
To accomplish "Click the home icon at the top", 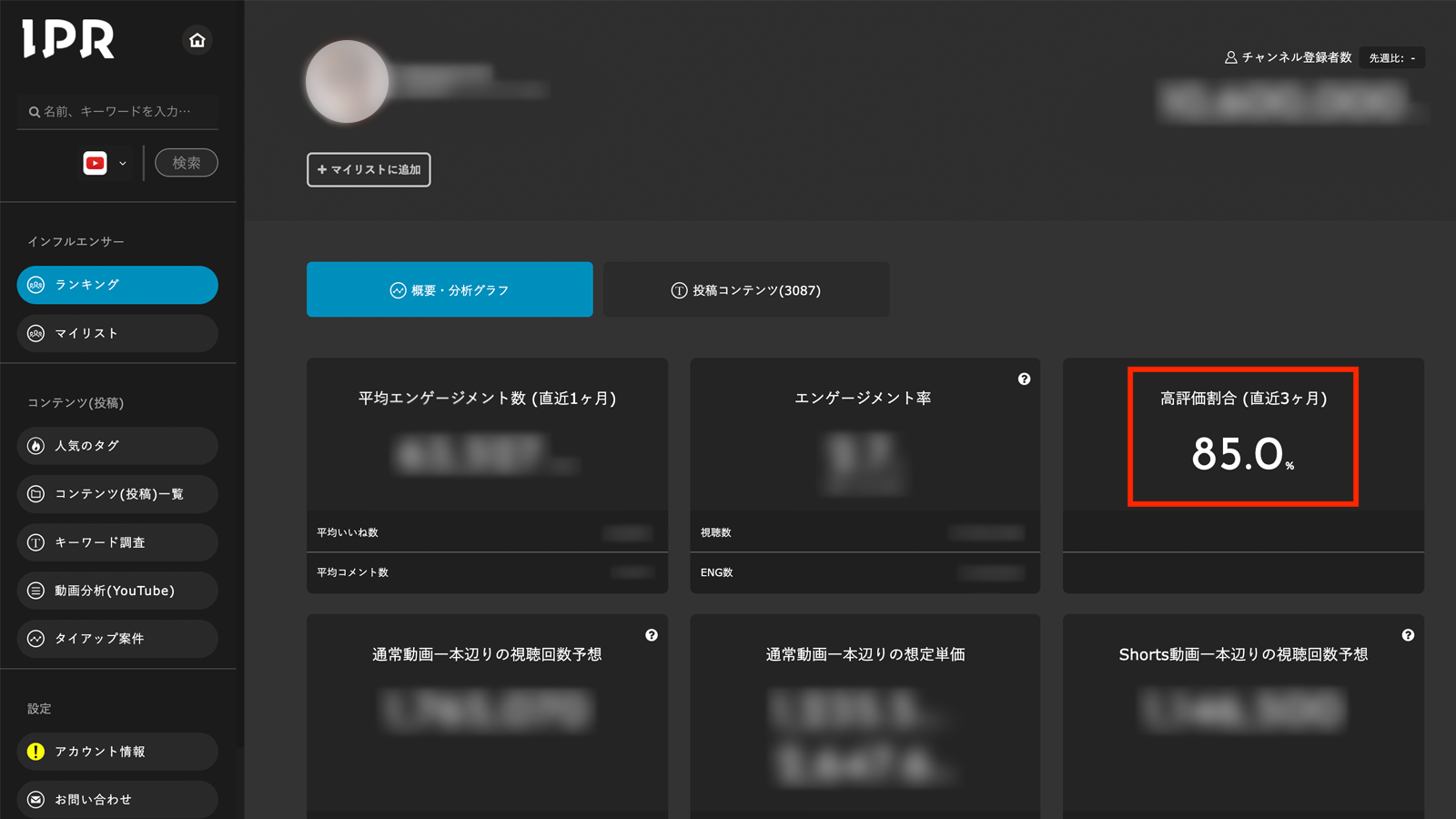I will point(197,40).
